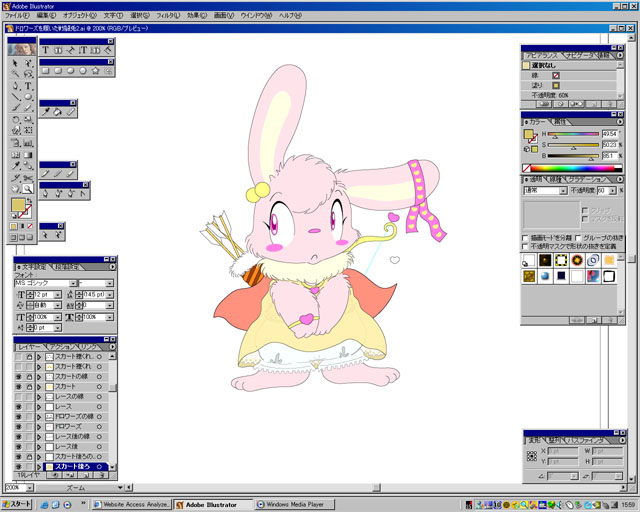
Task: Open the オブジェクト menu
Action: pos(80,16)
